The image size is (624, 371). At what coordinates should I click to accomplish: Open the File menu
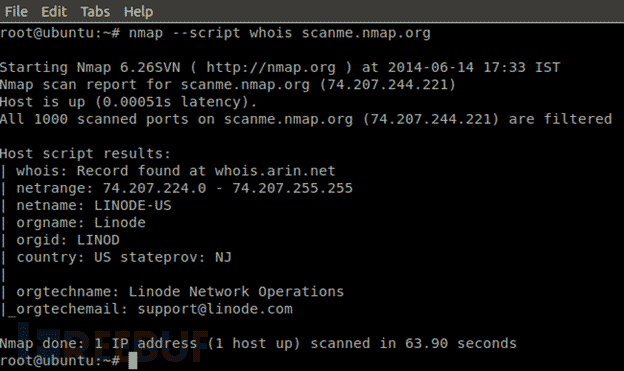click(16, 12)
